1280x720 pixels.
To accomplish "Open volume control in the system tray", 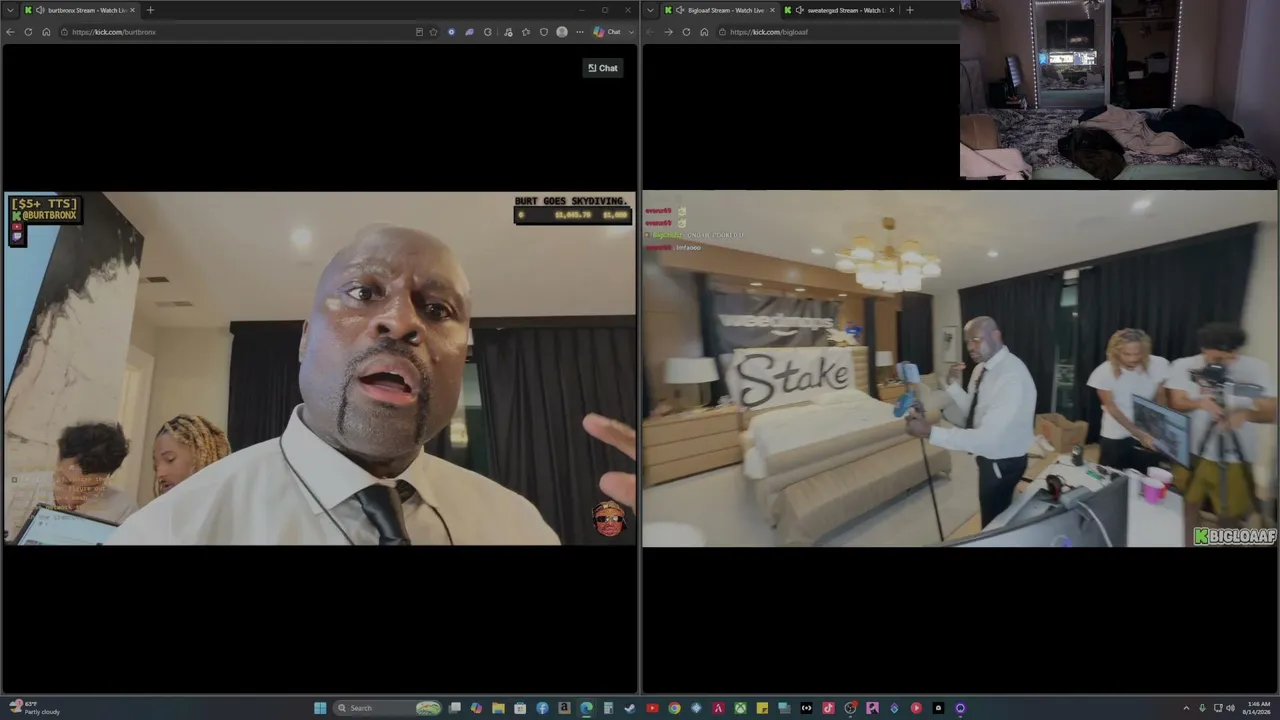I will 1232,708.
